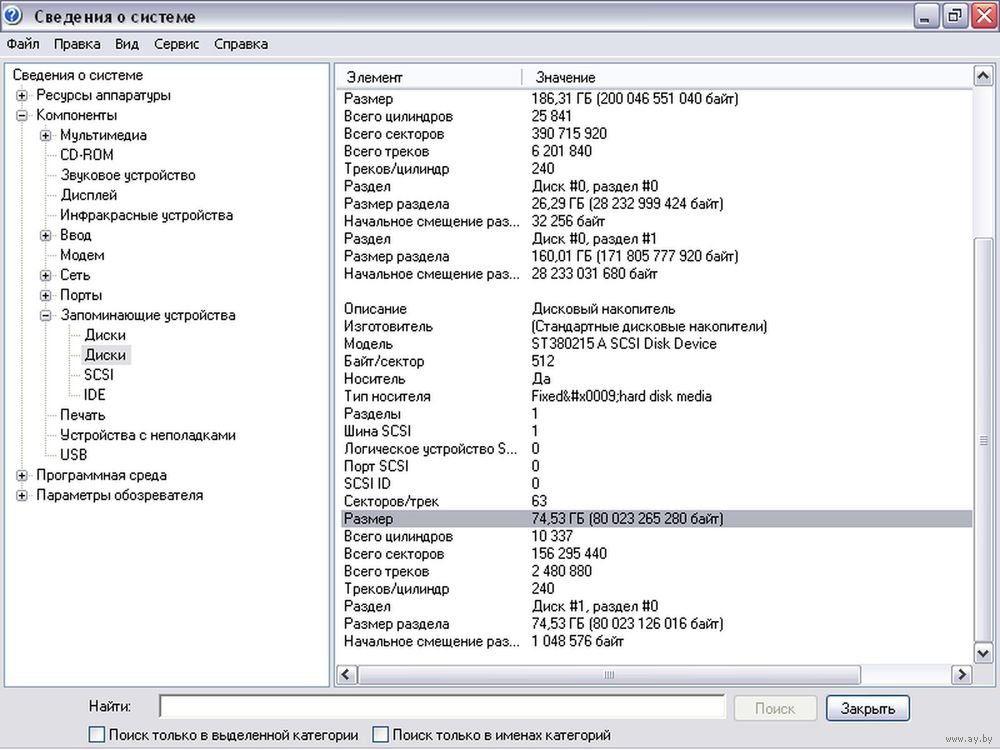Expand the Программная среда node
1000x750 pixels.
click(22, 476)
